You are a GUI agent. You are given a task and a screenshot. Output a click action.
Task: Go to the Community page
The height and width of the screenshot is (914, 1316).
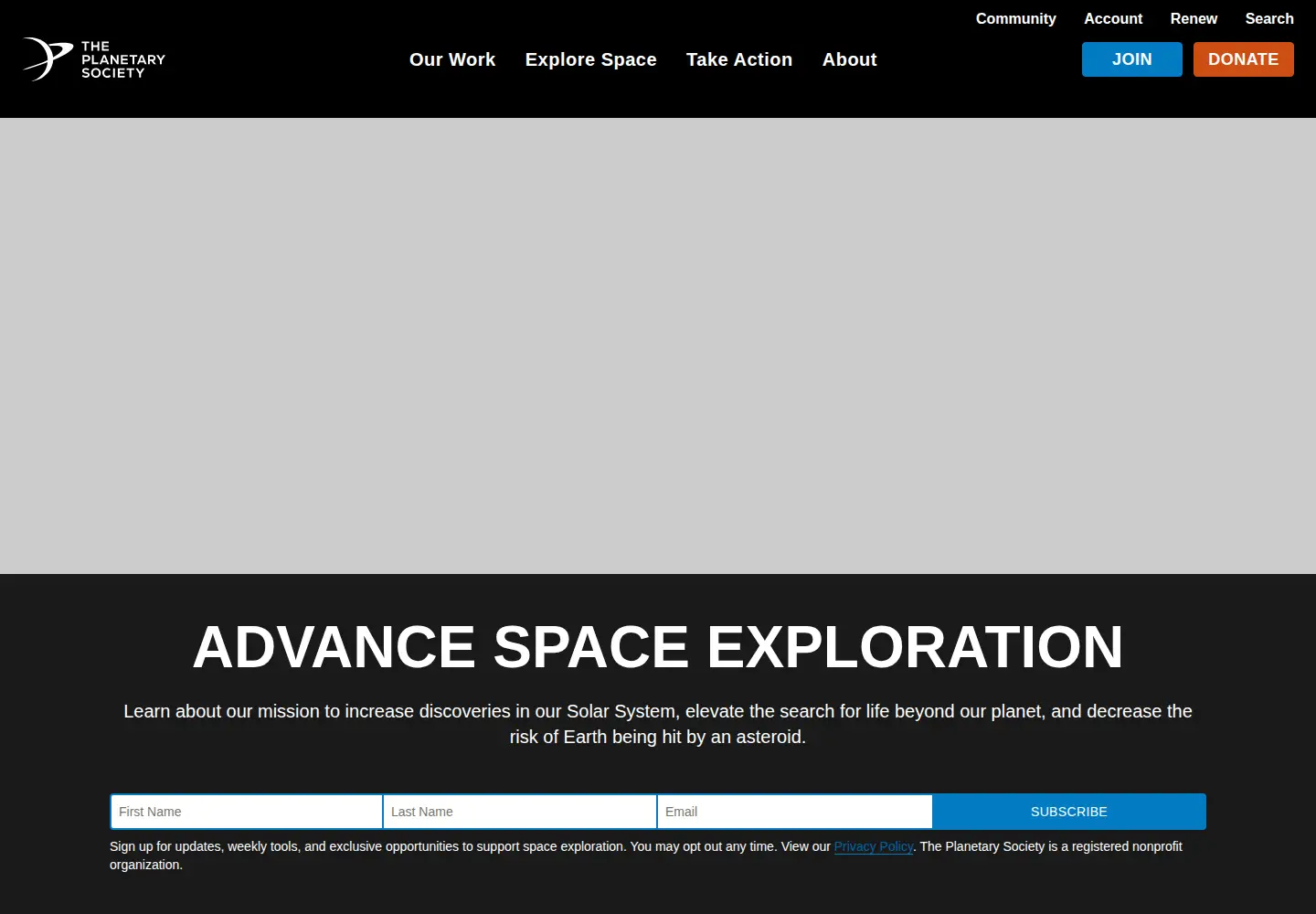coord(1015,18)
